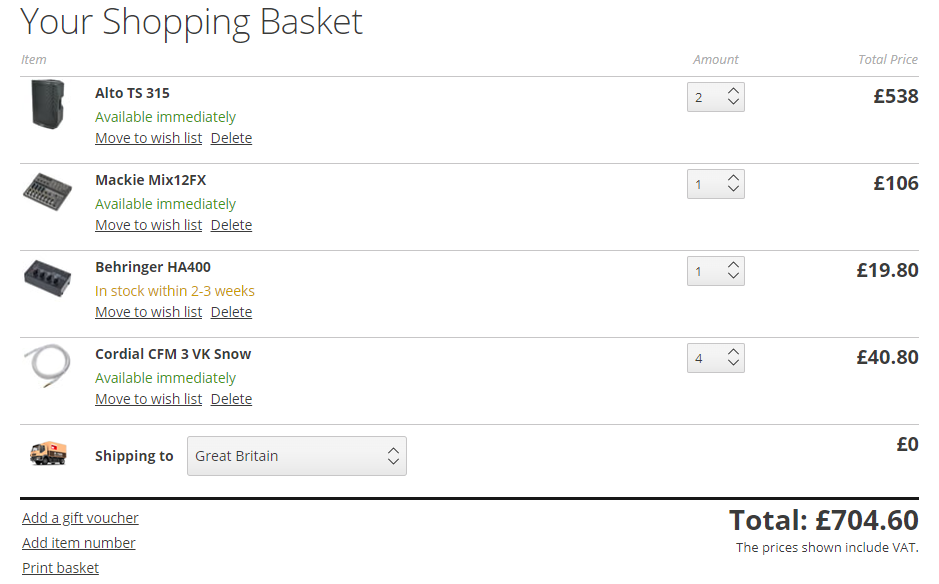Delete the Mackie Mix12FX item

pyautogui.click(x=231, y=225)
